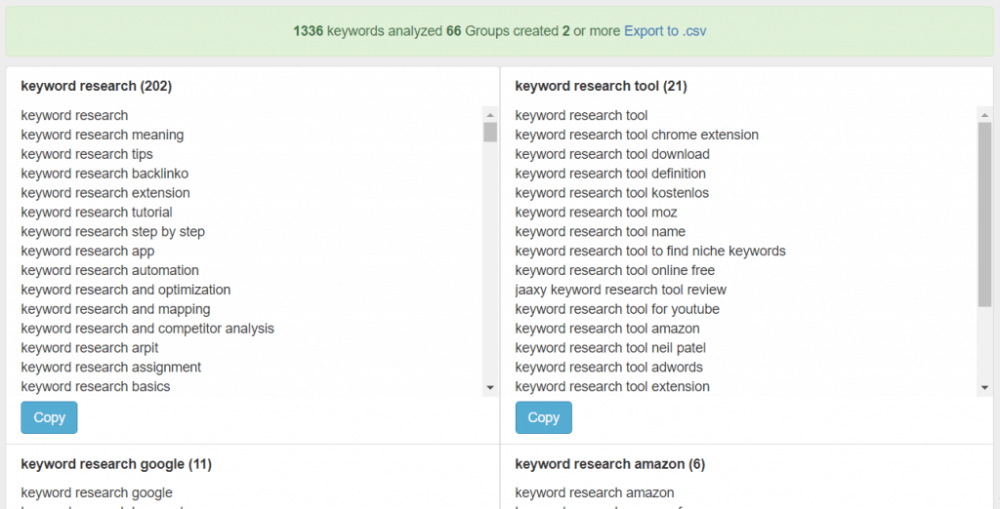Select the 'keyword research backlinko' entry
Image resolution: width=1000 pixels, height=509 pixels.
[105, 174]
